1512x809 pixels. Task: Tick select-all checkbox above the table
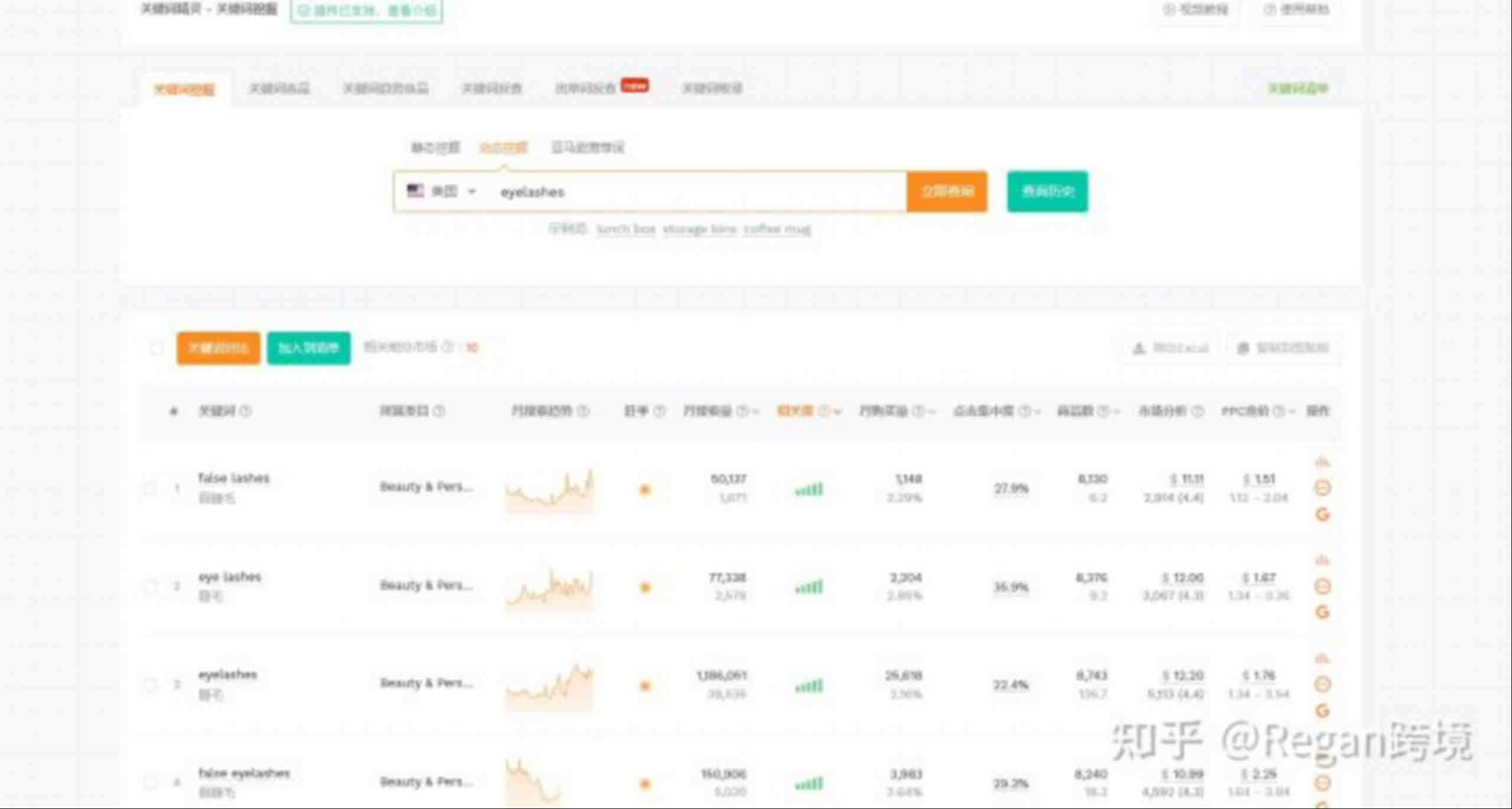[x=157, y=348]
